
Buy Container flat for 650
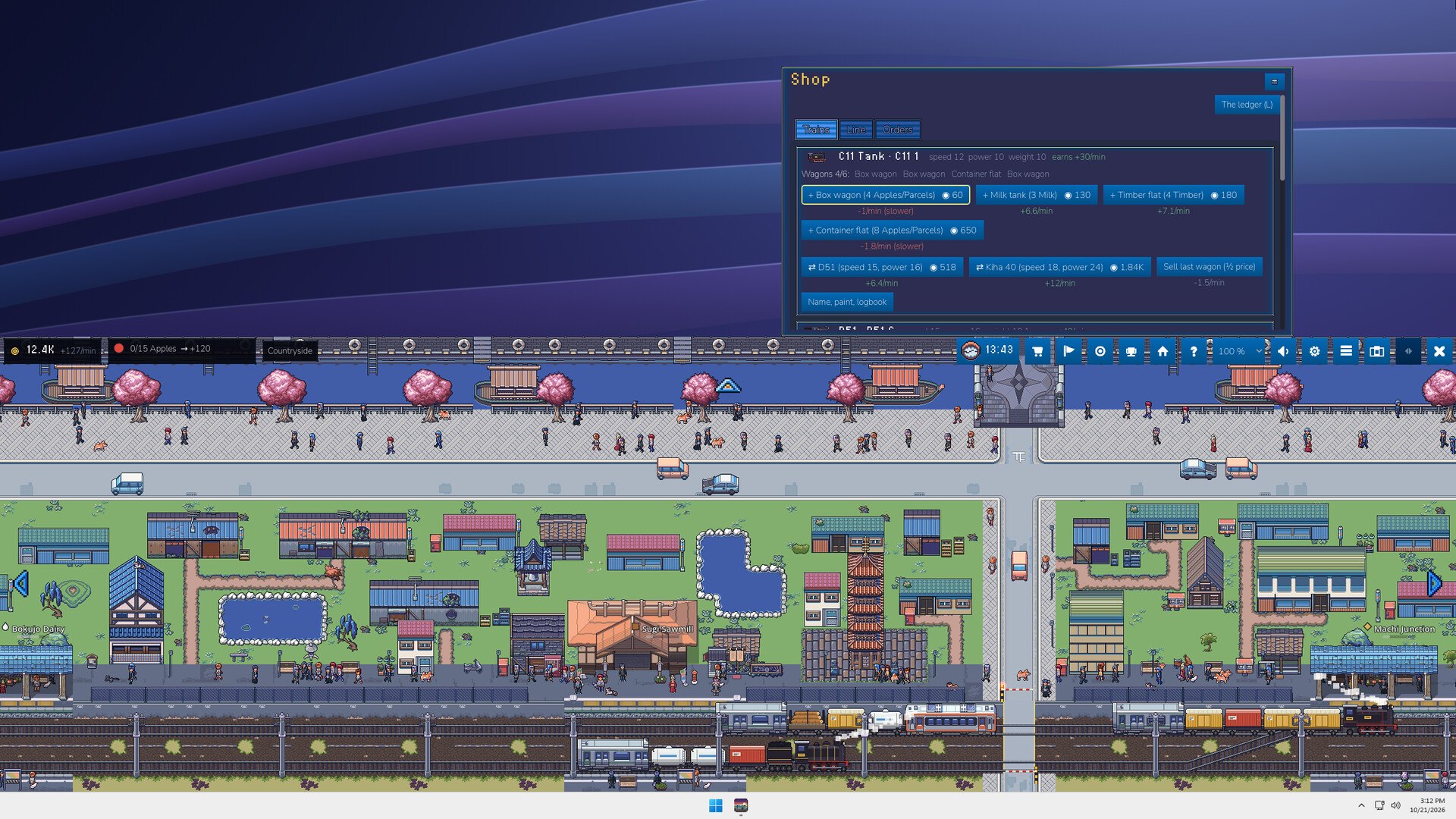point(892,230)
